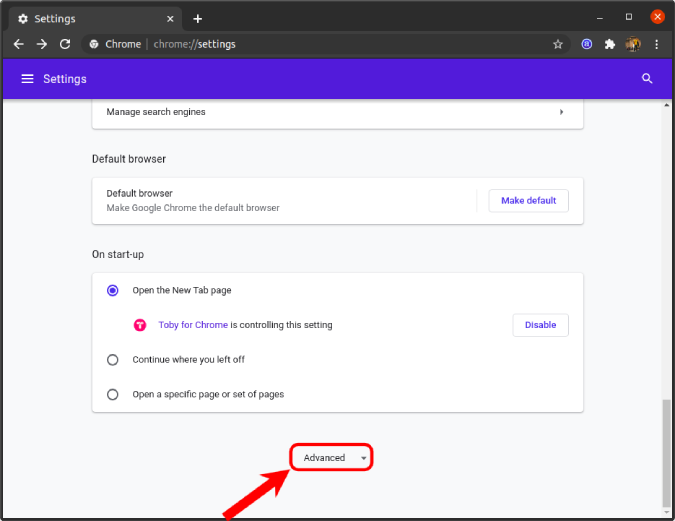Select Continue where you left off

113,360
